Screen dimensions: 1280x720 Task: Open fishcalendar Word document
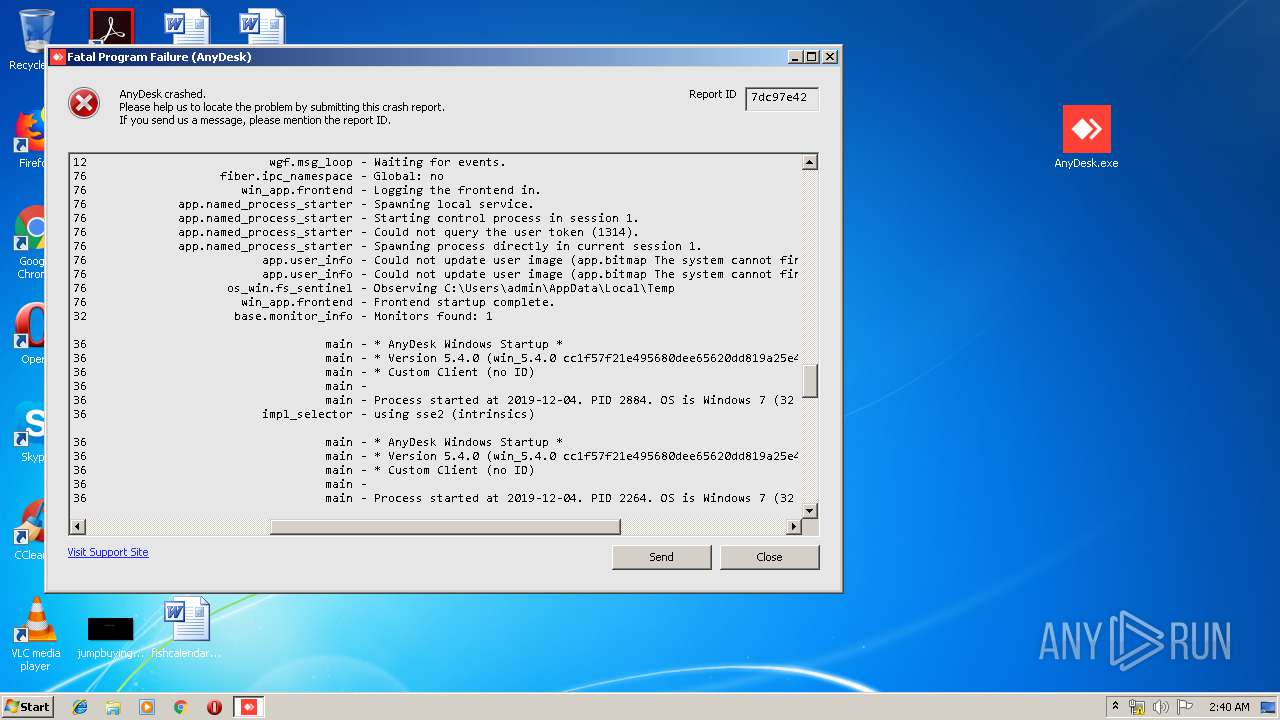point(187,628)
